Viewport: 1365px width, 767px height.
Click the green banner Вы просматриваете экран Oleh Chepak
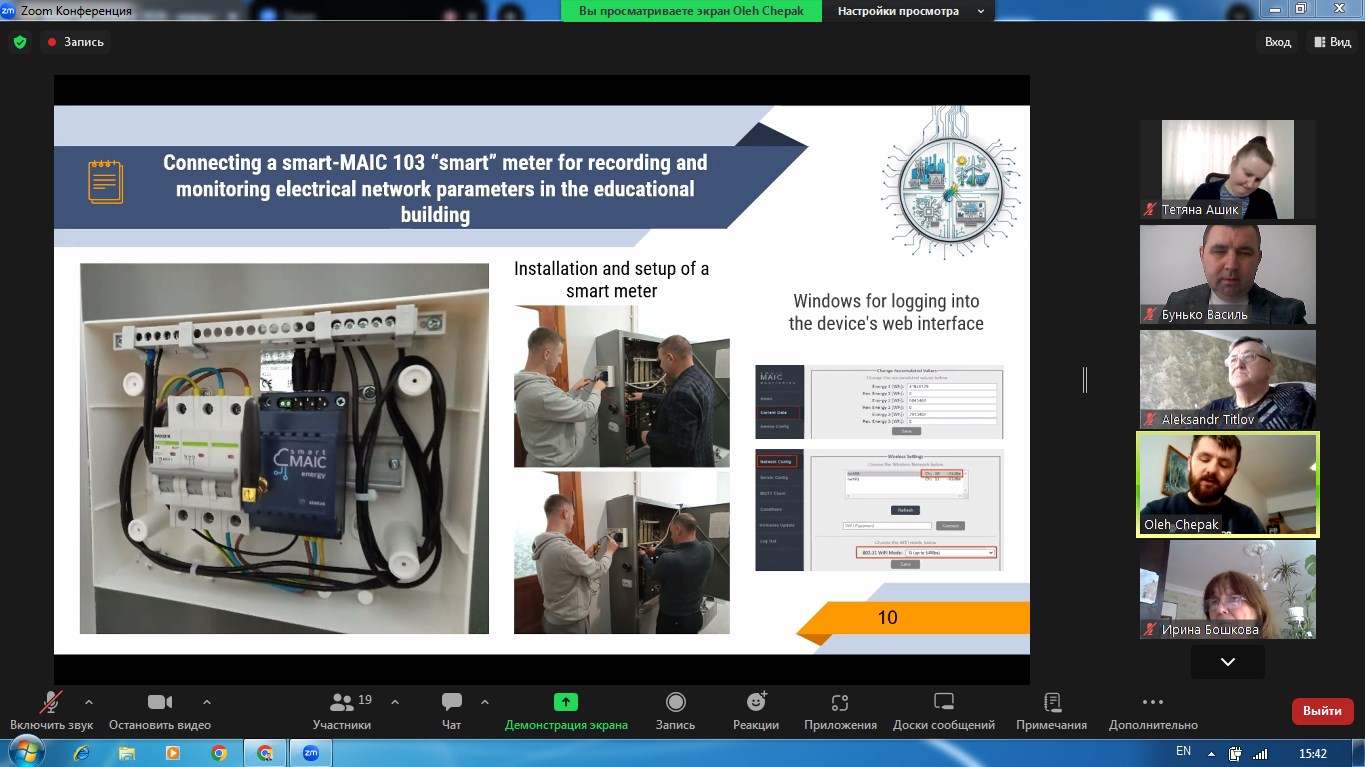[691, 11]
